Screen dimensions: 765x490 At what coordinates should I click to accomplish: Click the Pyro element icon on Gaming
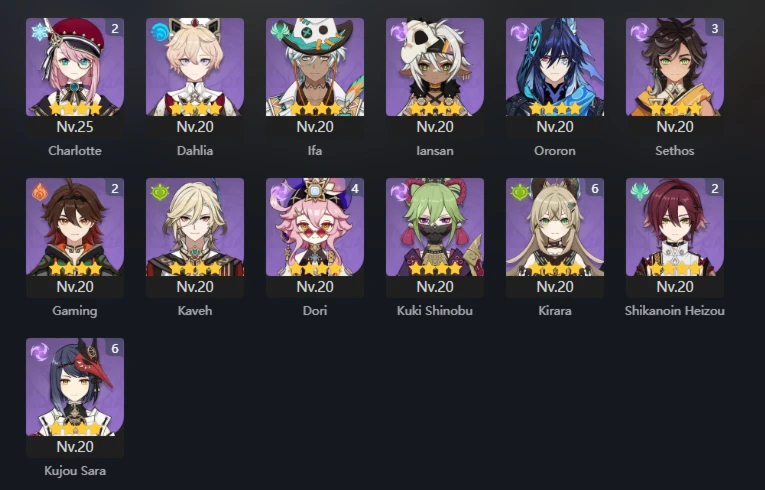point(40,192)
